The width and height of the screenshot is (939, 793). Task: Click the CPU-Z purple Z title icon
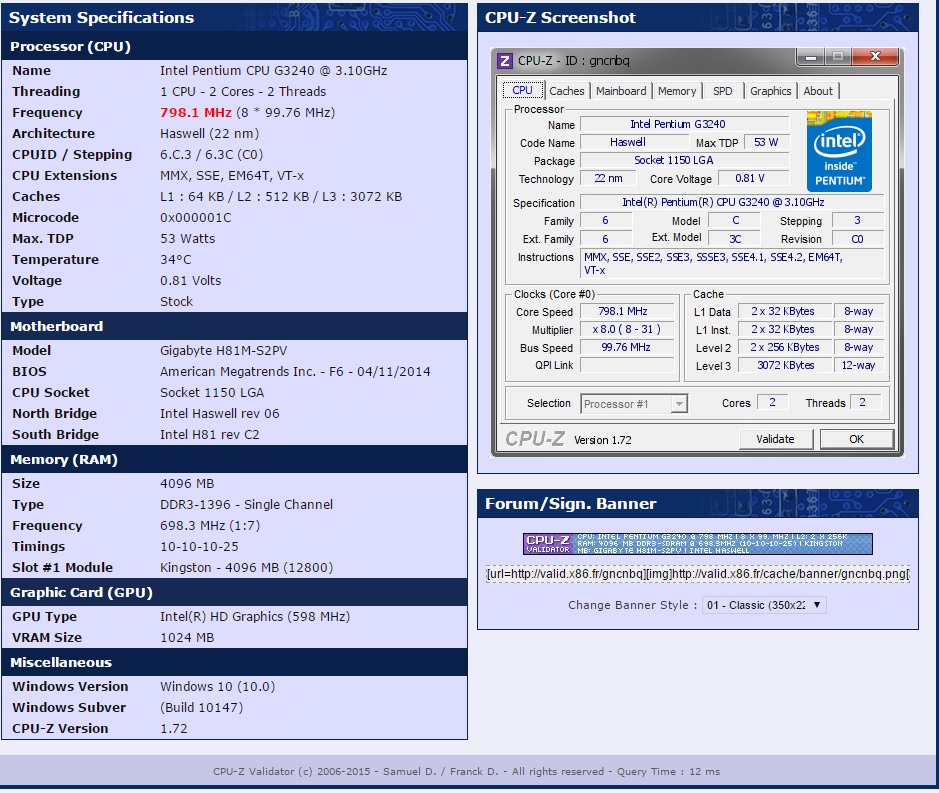click(506, 61)
